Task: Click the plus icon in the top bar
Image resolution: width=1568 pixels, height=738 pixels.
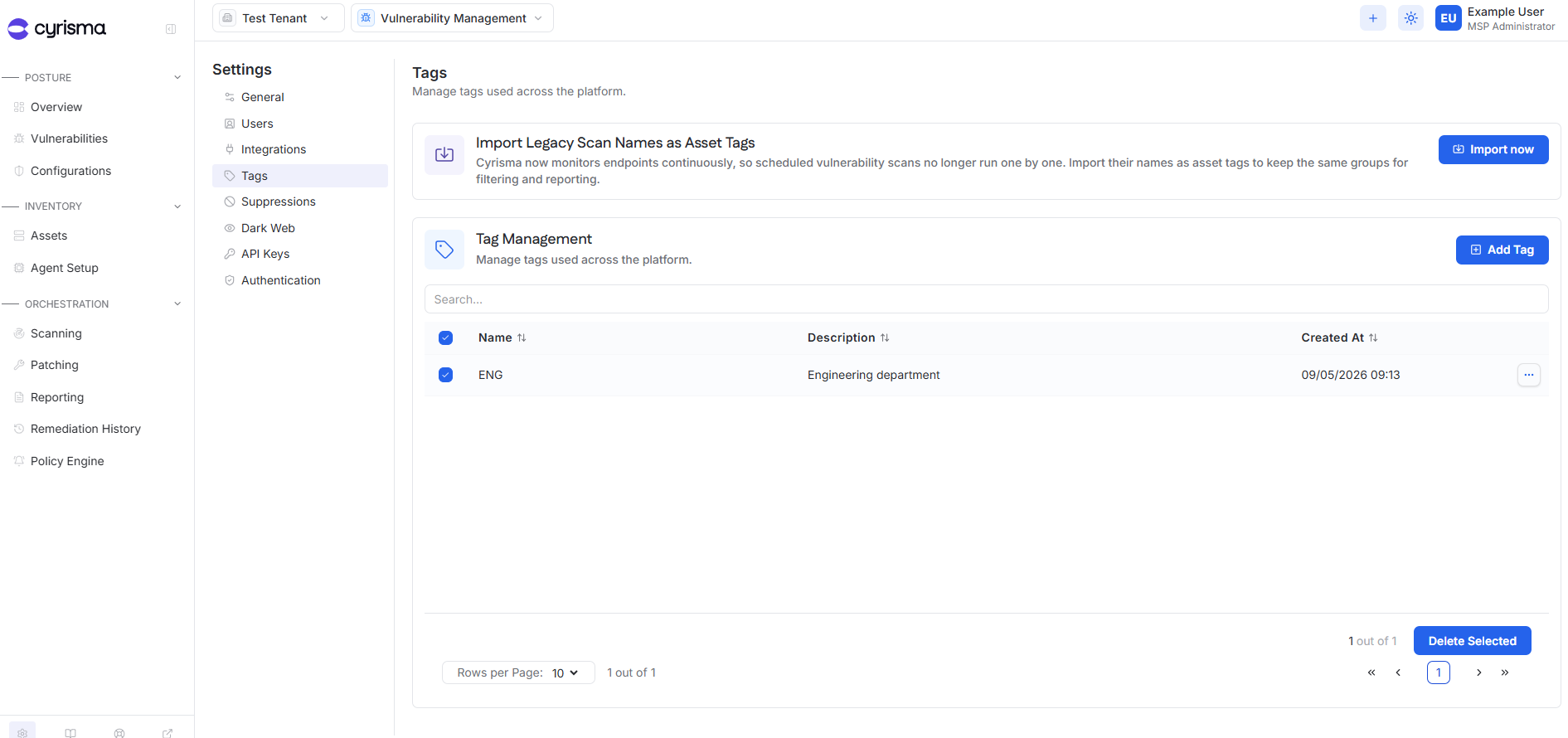Action: [x=1373, y=18]
